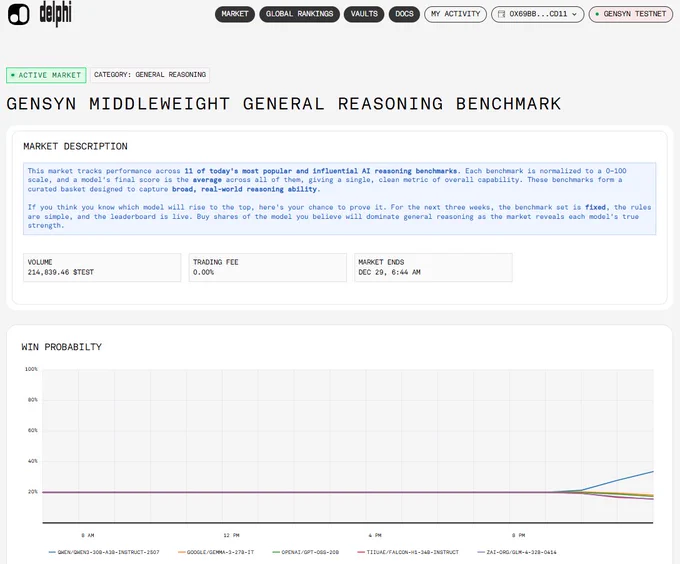Image resolution: width=680 pixels, height=564 pixels.
Task: Click the Active Market status badge
Action: coord(46,75)
